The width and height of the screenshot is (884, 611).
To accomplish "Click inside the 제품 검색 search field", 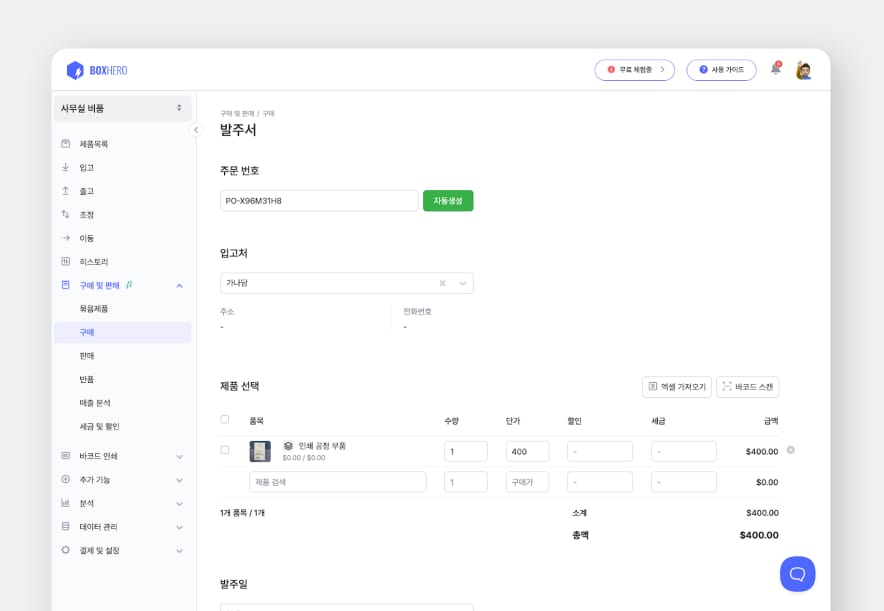I will click(x=337, y=481).
